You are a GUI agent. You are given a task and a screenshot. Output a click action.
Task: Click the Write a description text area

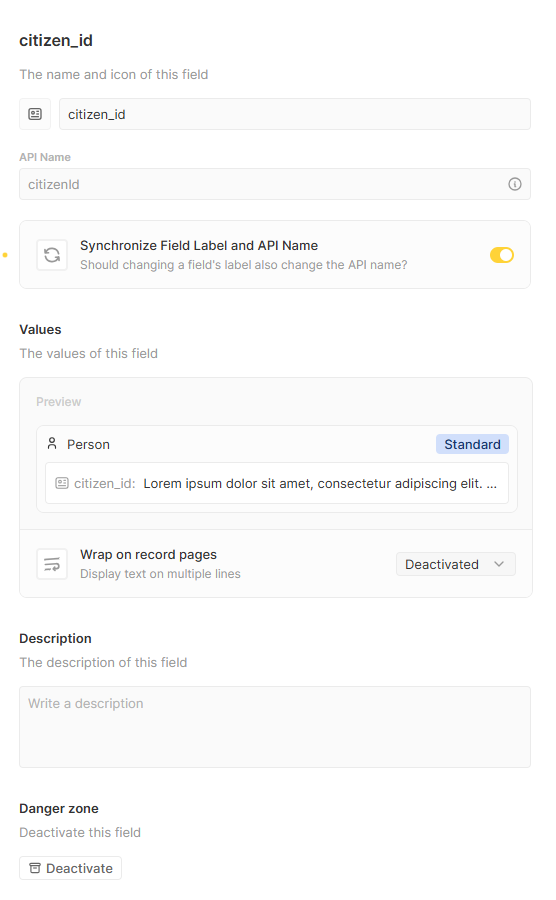pyautogui.click(x=275, y=727)
